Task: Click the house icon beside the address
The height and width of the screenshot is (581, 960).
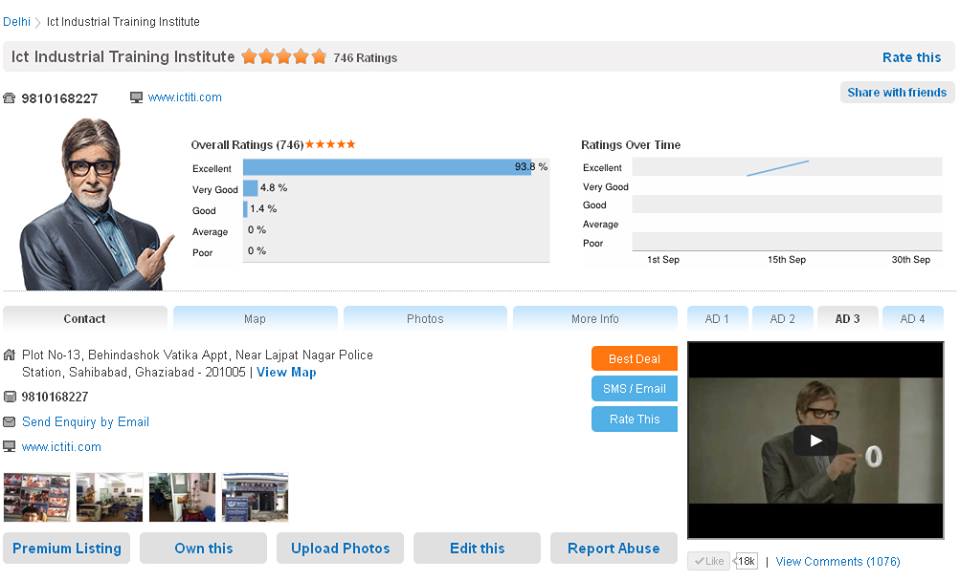Action: (9, 354)
